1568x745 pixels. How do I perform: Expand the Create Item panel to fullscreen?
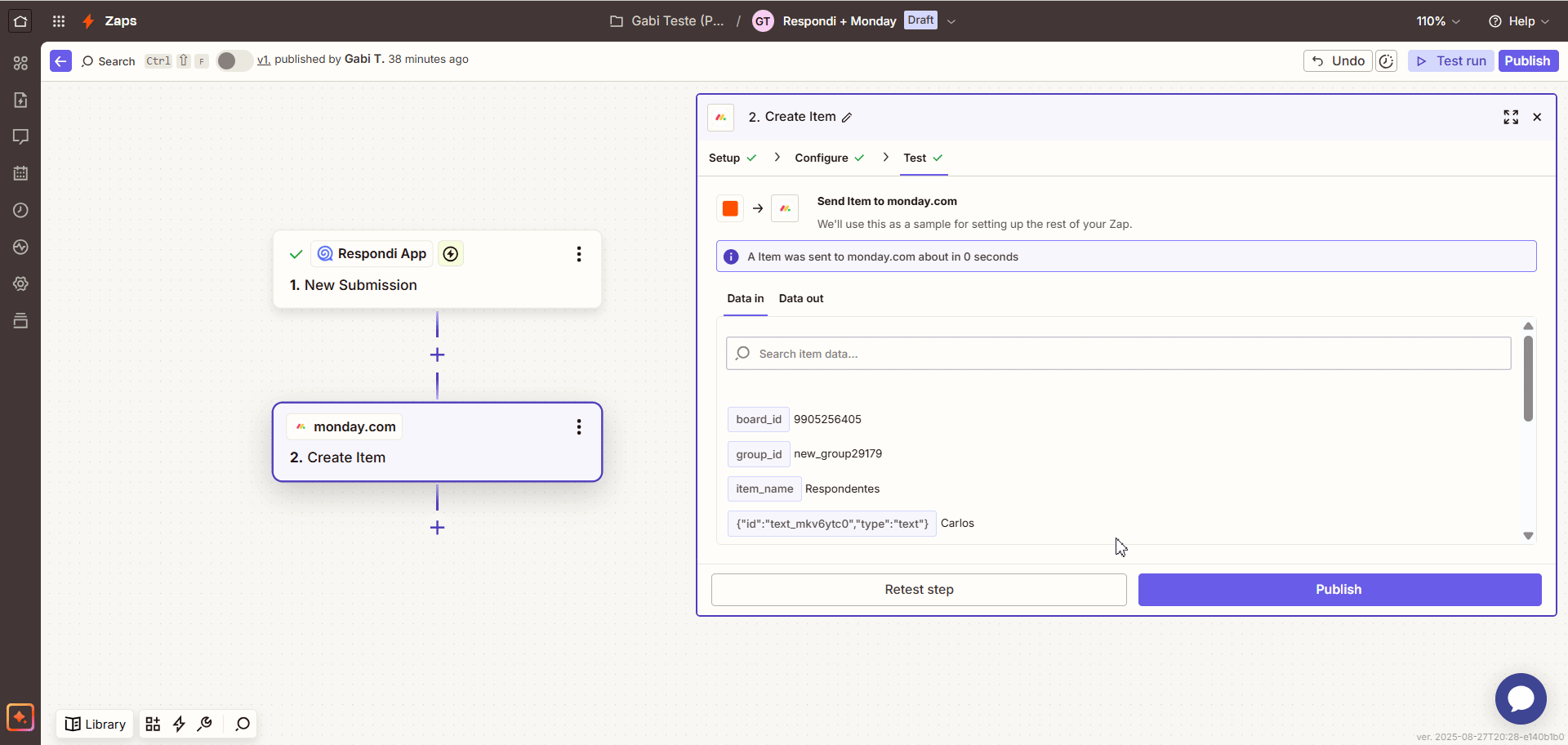[1511, 117]
